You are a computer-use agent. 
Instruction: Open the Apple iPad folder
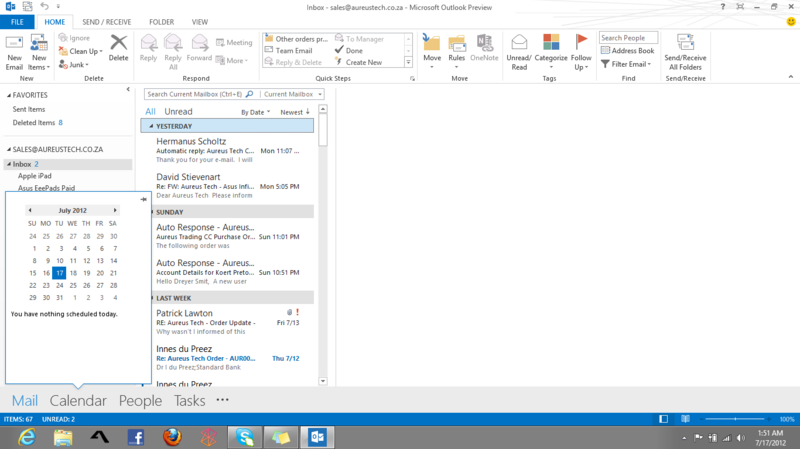(34, 176)
